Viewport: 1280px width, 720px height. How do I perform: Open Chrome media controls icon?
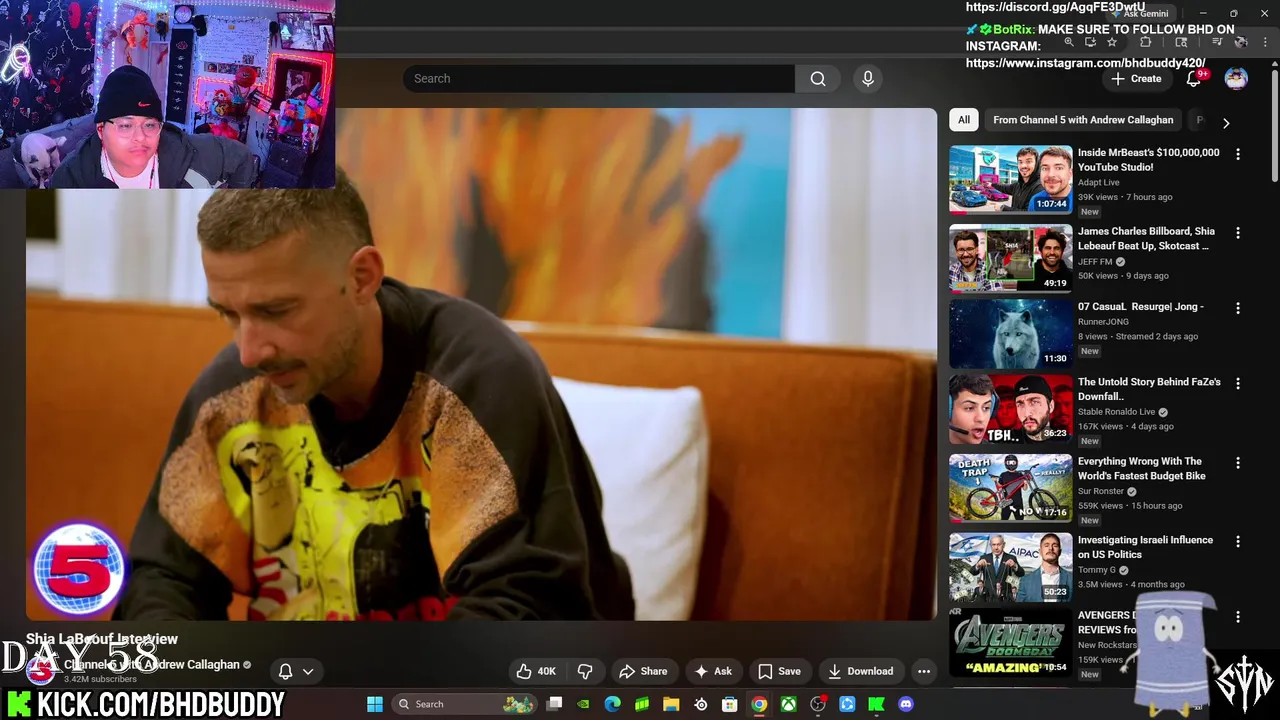[x=1217, y=42]
